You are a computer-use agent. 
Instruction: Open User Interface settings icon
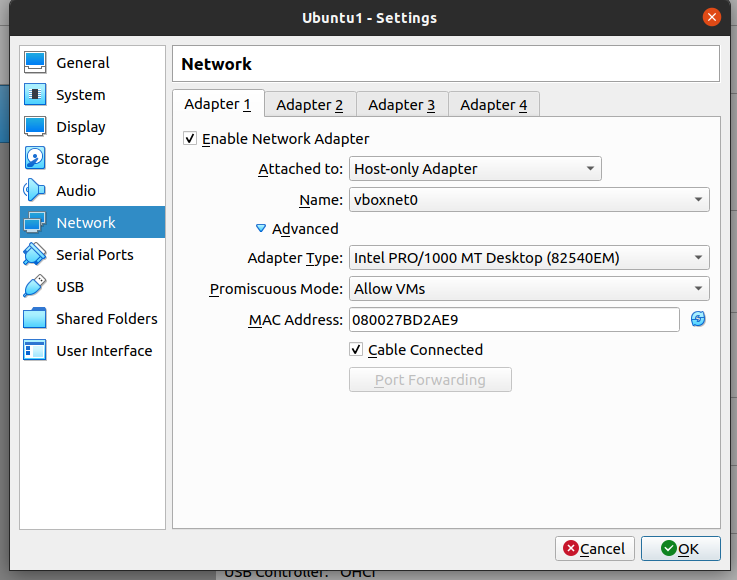click(x=36, y=351)
